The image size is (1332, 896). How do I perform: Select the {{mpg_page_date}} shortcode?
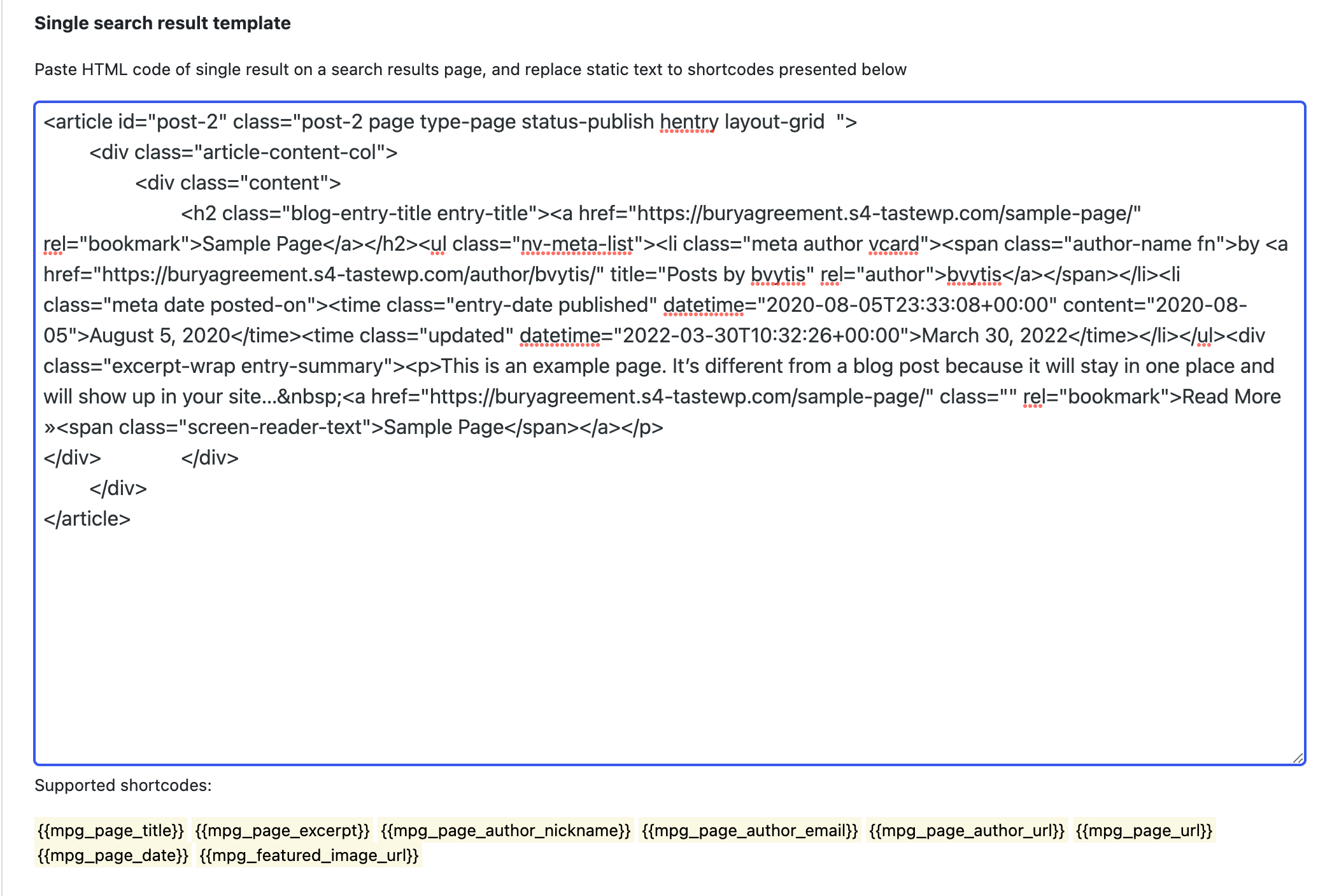click(x=113, y=855)
